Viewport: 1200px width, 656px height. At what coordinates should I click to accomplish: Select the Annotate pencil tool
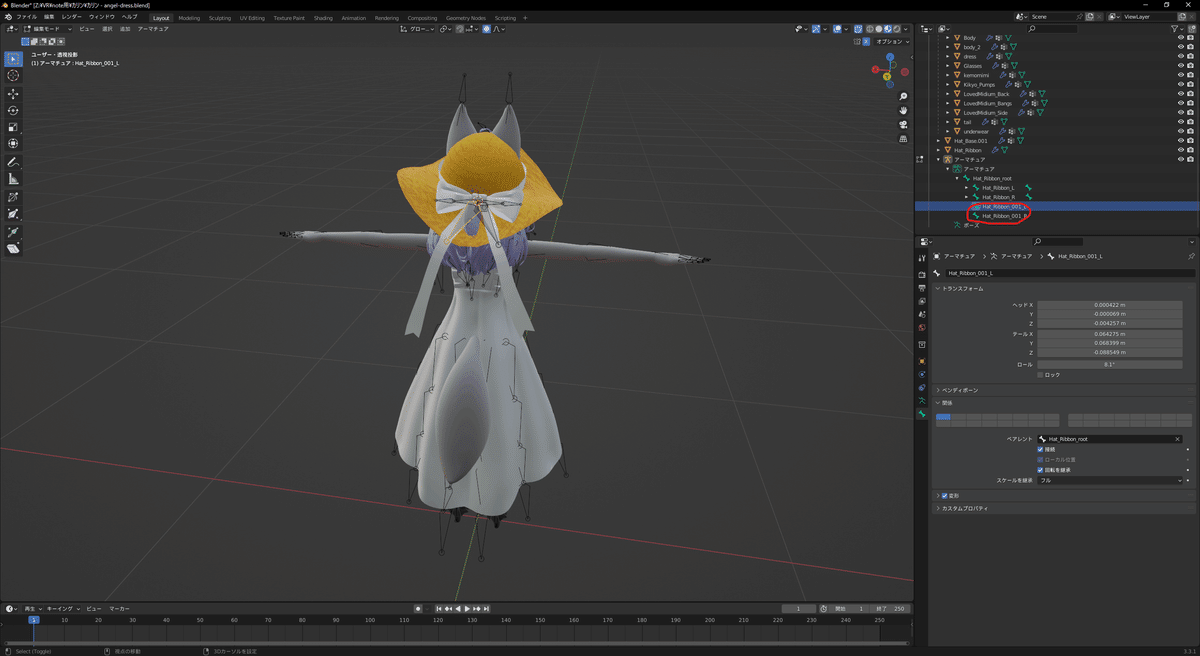[13, 162]
